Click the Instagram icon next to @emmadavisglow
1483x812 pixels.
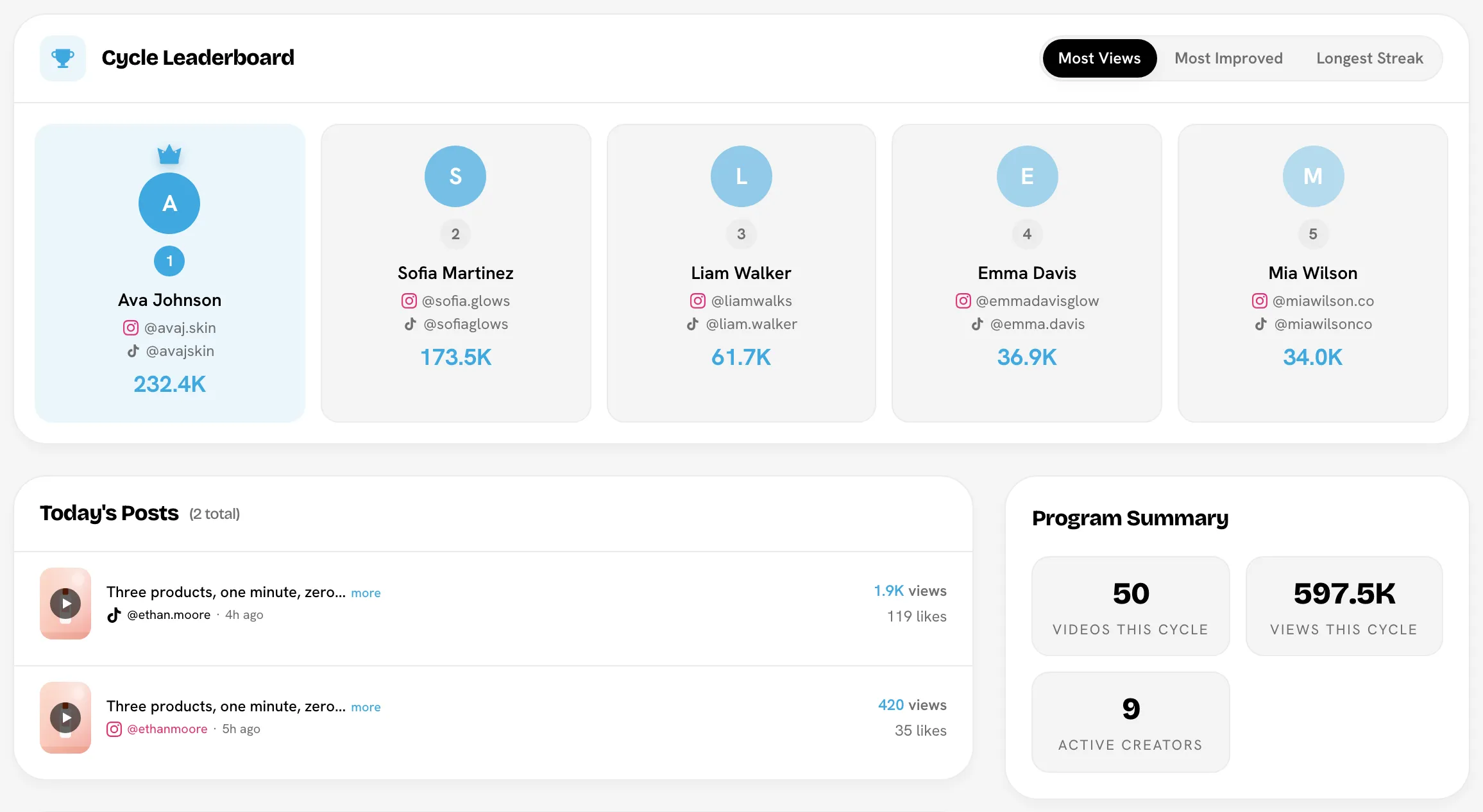tap(963, 301)
